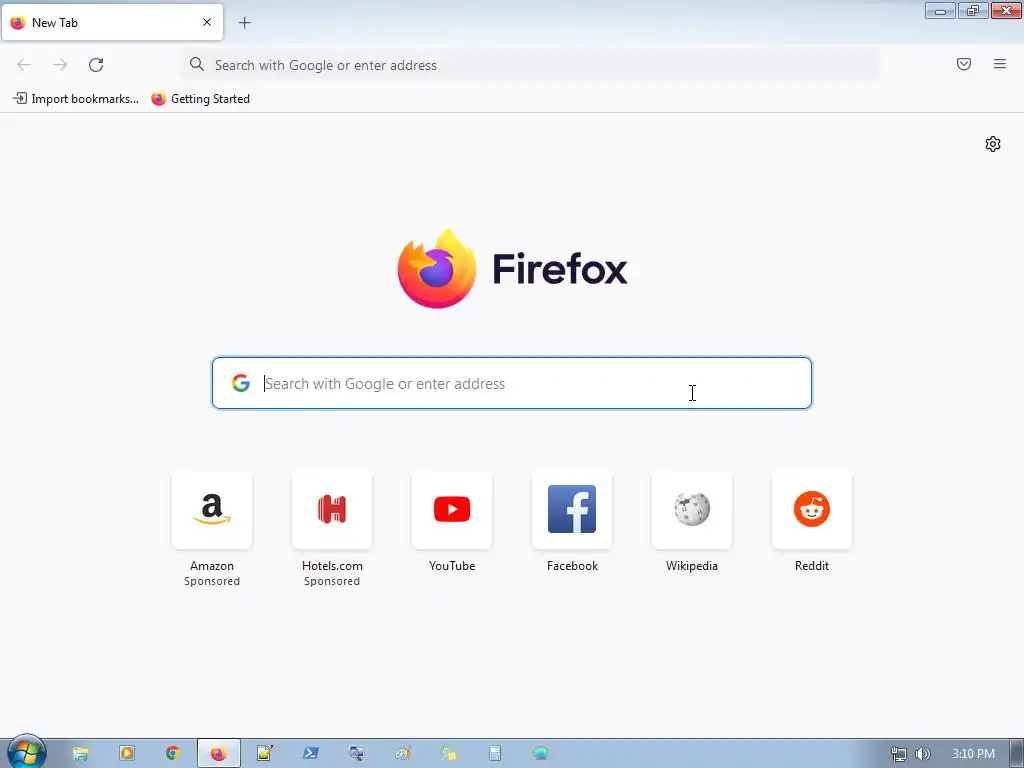Click the YouTube label below tile
The width and height of the screenshot is (1024, 768).
452,566
